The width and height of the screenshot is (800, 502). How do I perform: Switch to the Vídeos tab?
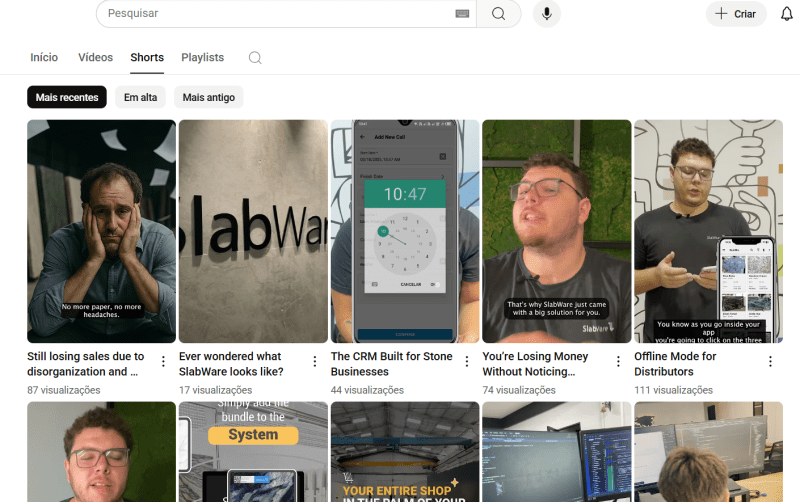(95, 58)
